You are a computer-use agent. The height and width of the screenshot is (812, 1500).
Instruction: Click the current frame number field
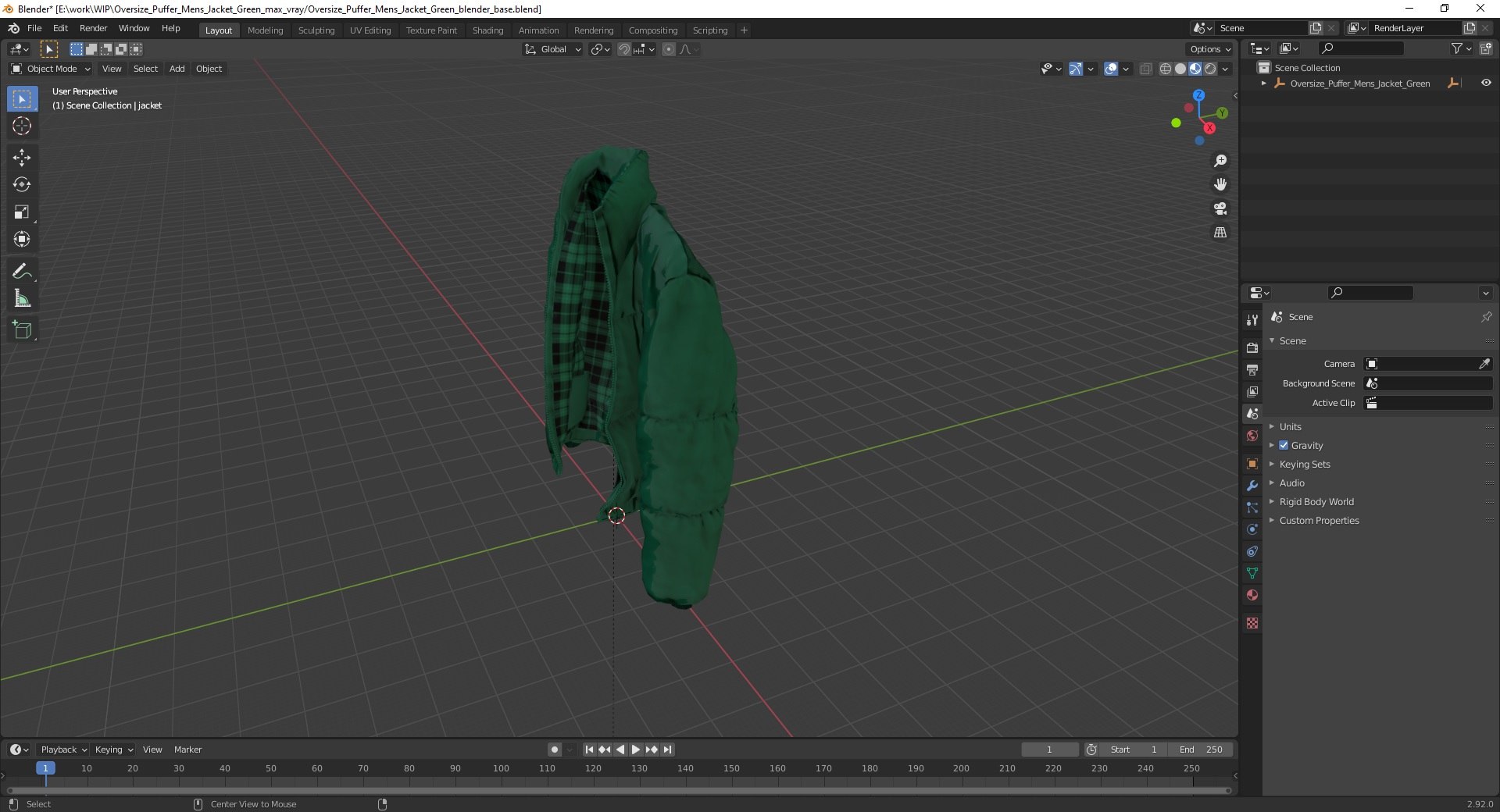click(1049, 750)
